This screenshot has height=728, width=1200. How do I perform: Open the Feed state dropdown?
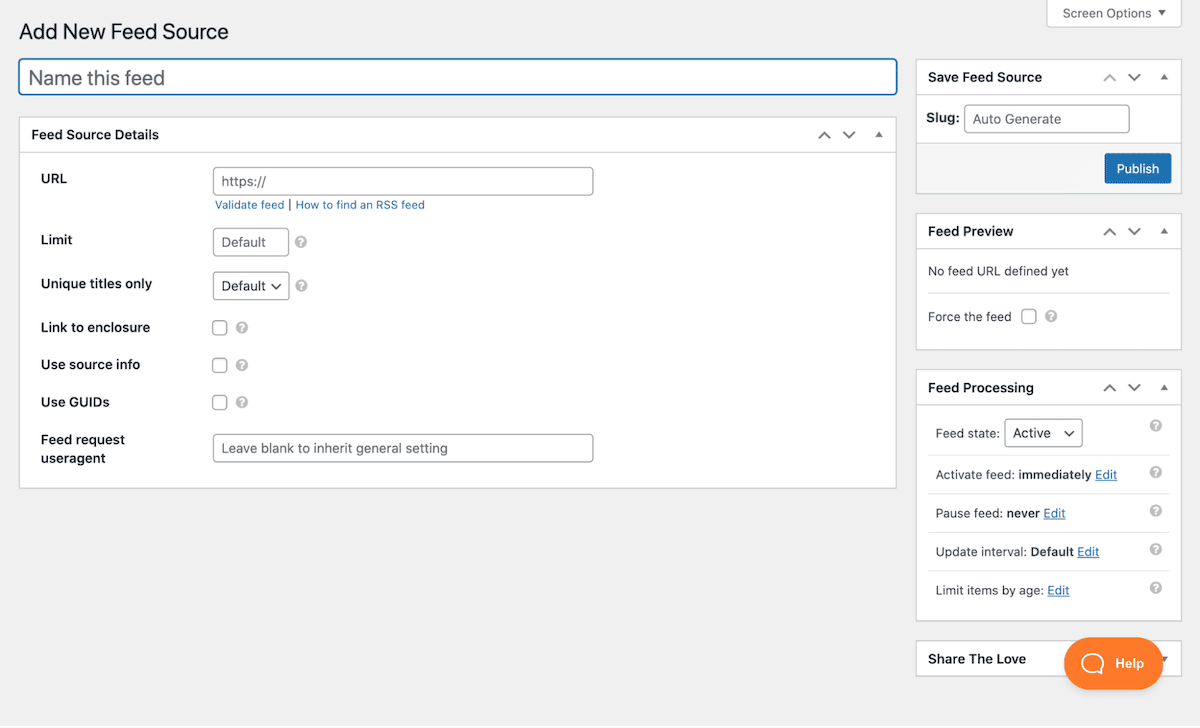point(1042,433)
